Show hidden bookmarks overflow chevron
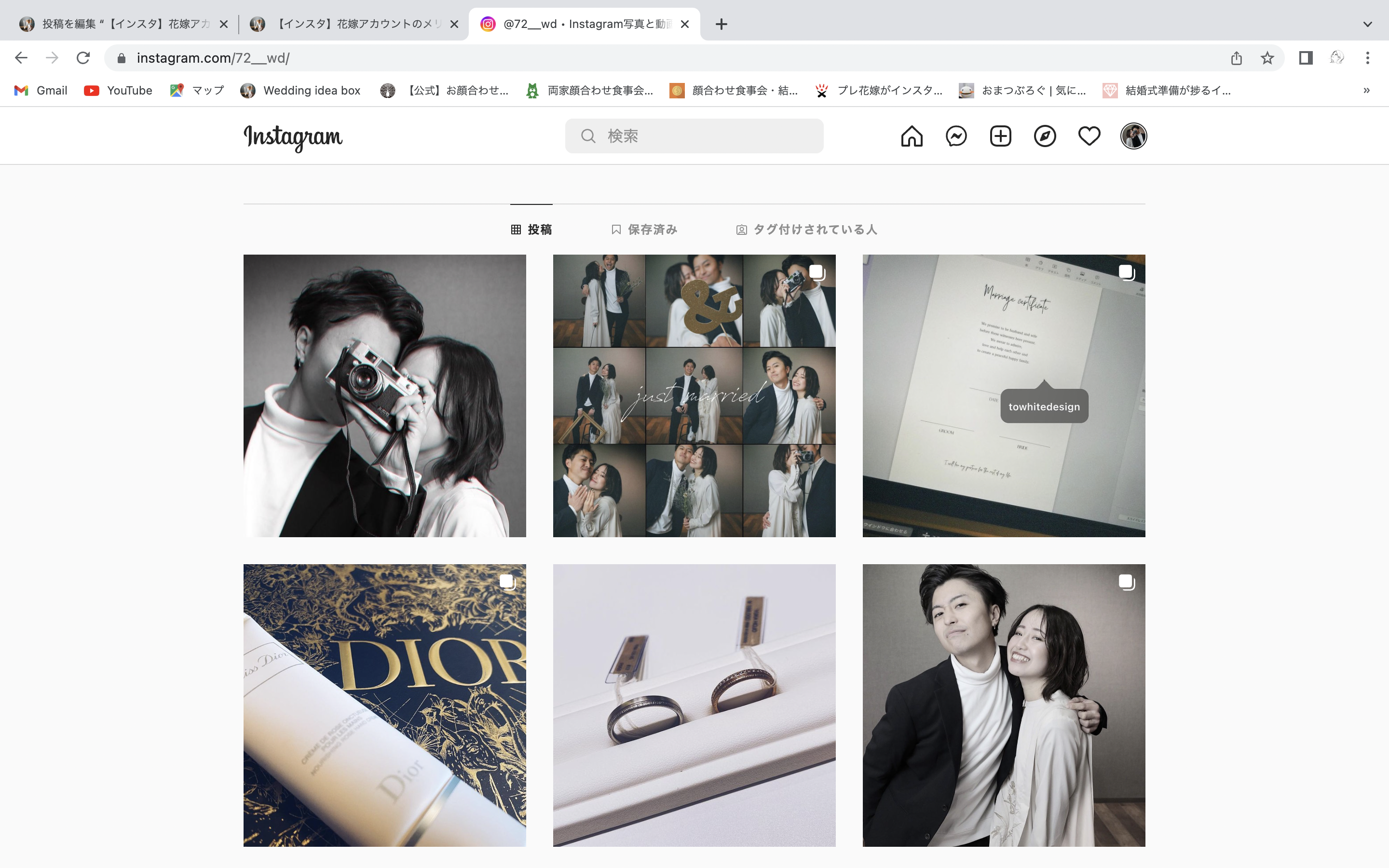Screen dimensions: 1389x868 [x=1367, y=90]
